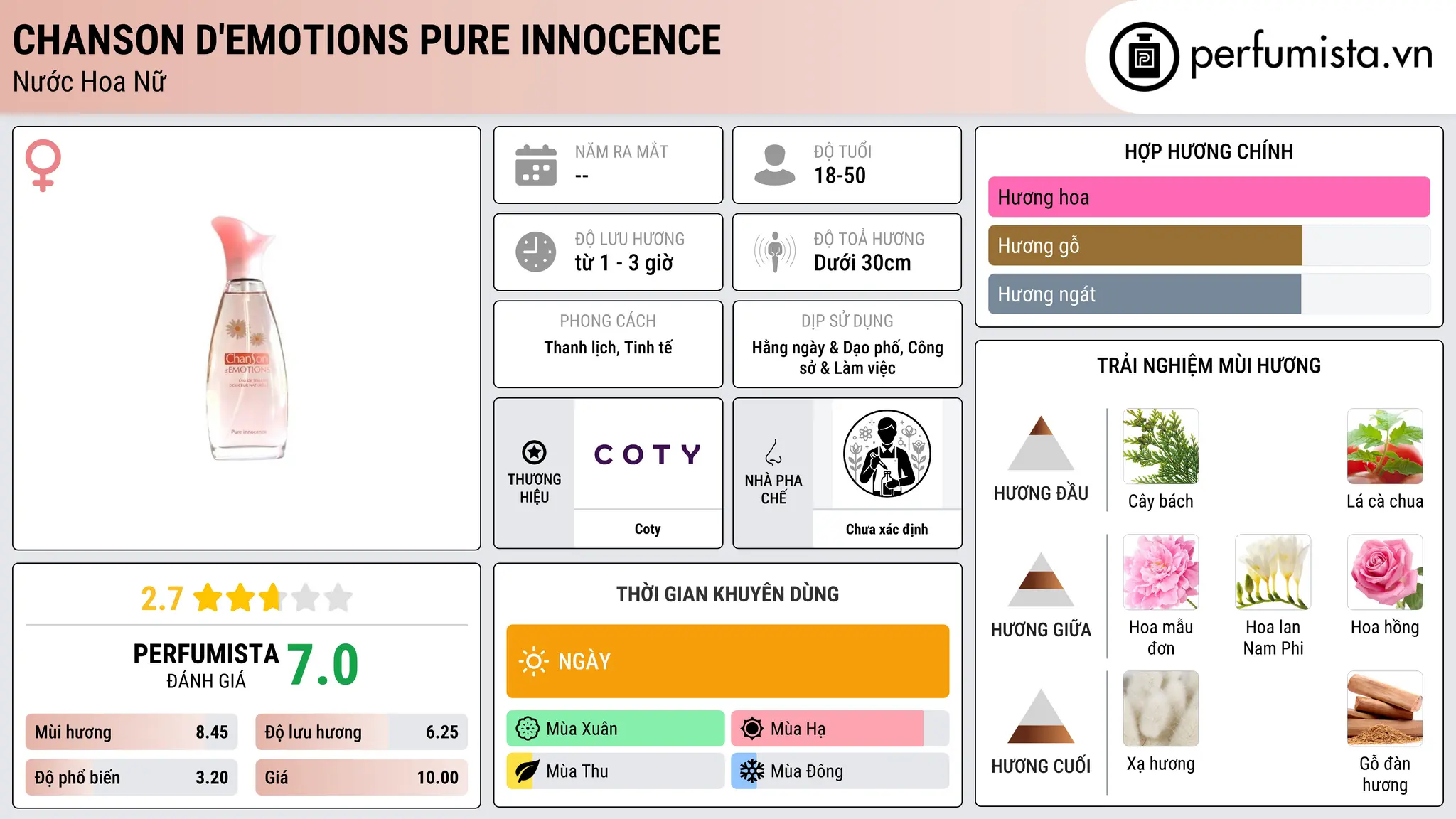Click the nose icon above Nhà pha chế
This screenshot has height=819, width=1456.
[x=773, y=452]
